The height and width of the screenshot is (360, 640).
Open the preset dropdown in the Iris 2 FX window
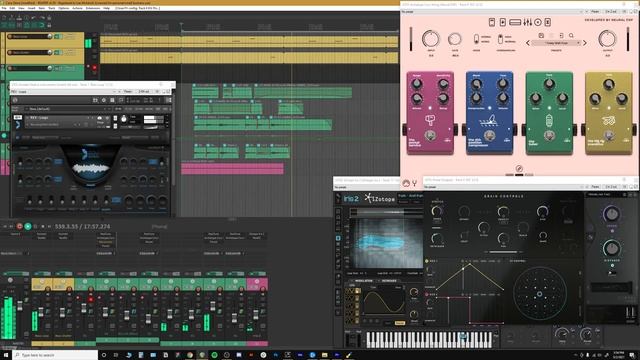(x=366, y=187)
